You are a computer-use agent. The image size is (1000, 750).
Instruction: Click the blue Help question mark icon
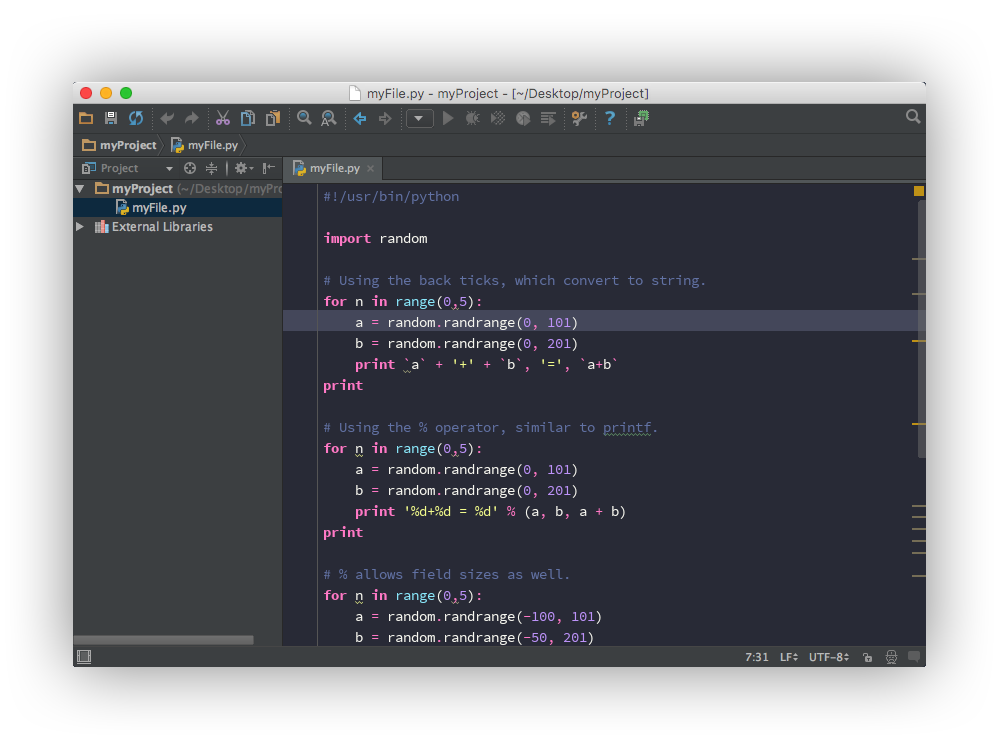[610, 118]
